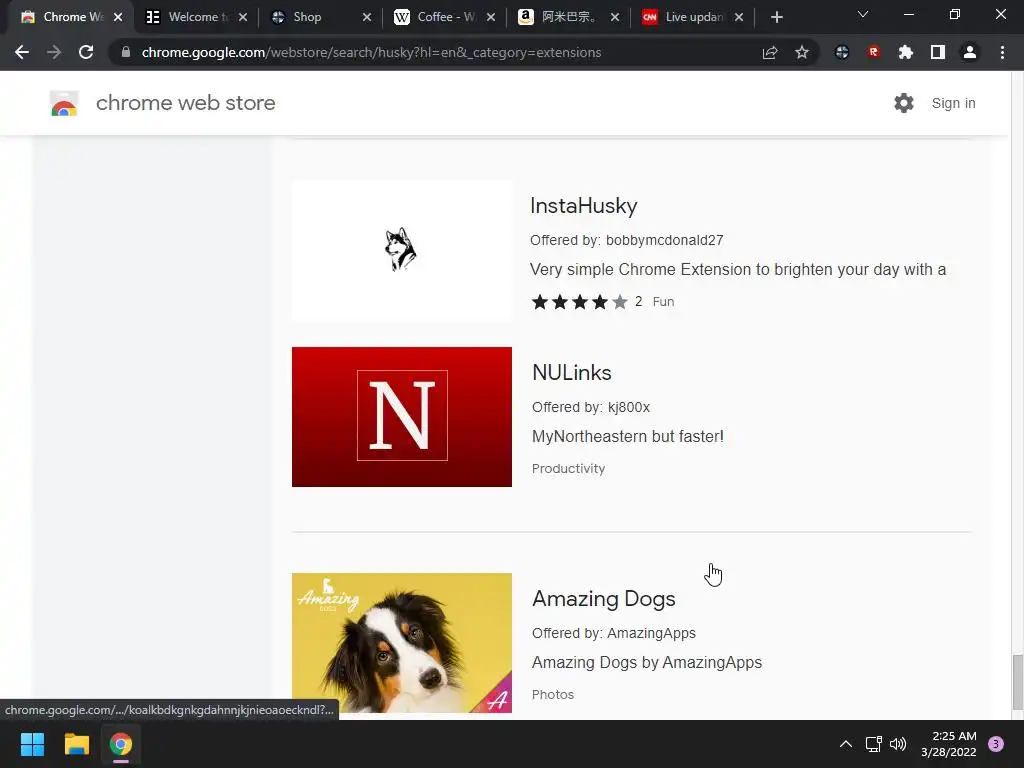The width and height of the screenshot is (1024, 768).
Task: Click the Photos category label
Action: (552, 694)
